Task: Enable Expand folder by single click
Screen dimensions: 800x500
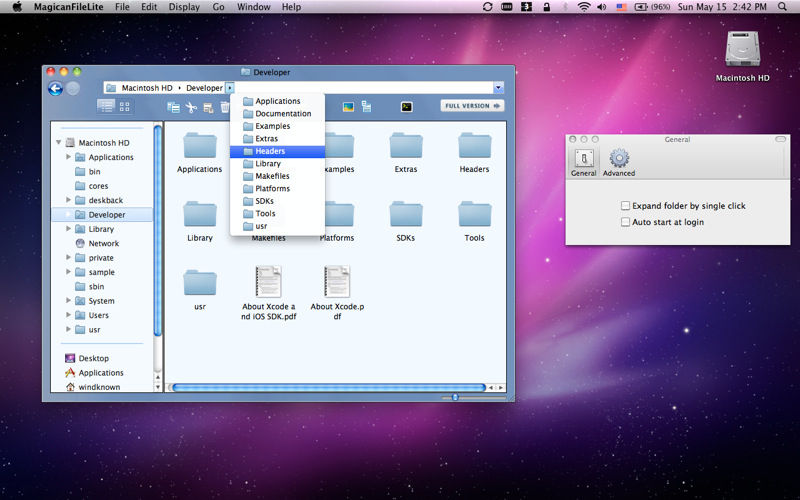Action: (625, 206)
